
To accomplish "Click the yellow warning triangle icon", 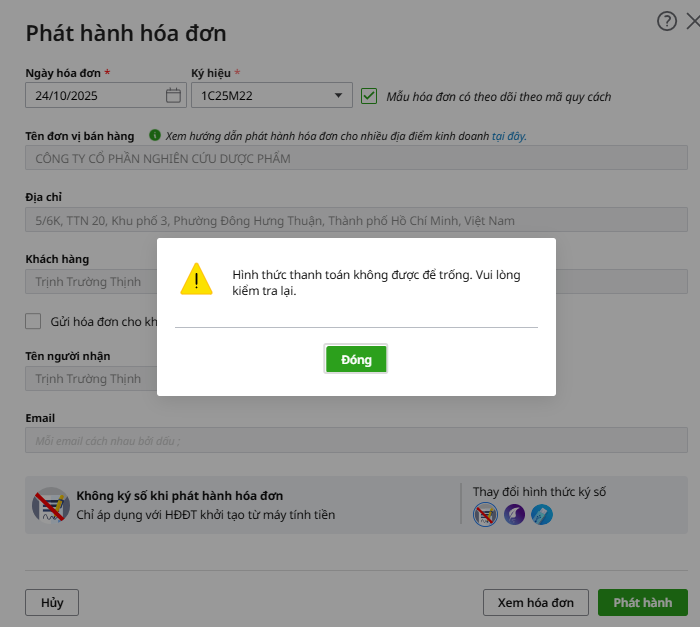I will pyautogui.click(x=196, y=279).
